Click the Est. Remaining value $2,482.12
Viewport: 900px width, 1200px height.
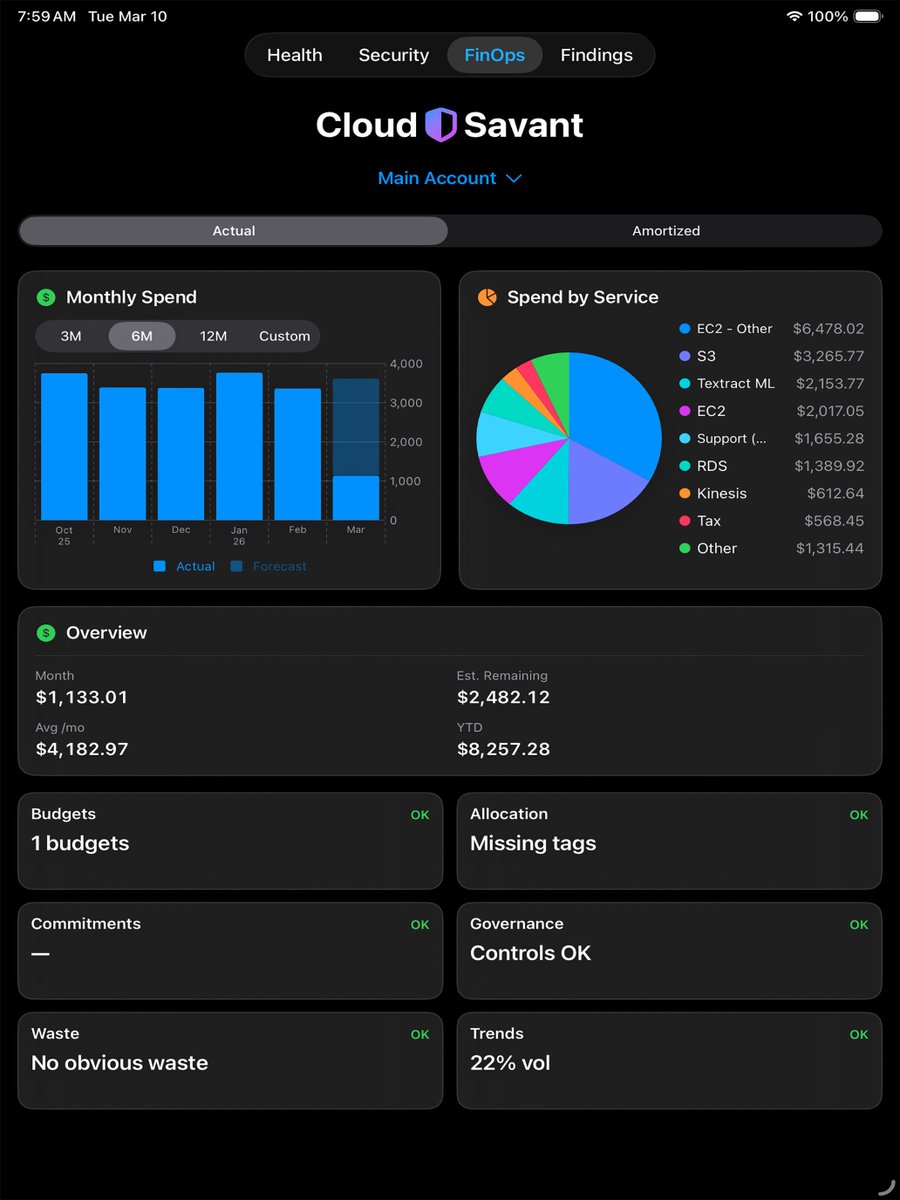[x=503, y=697]
